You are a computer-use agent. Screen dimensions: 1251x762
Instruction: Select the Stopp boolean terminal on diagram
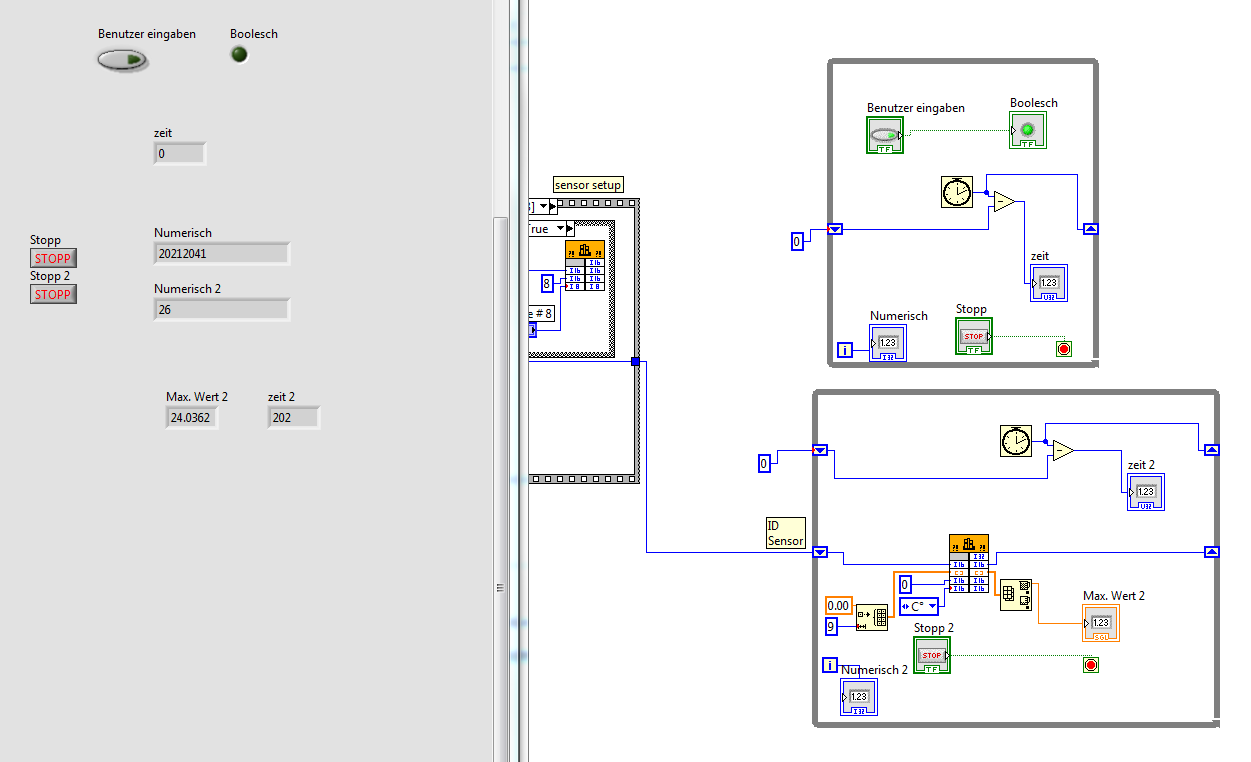click(974, 336)
